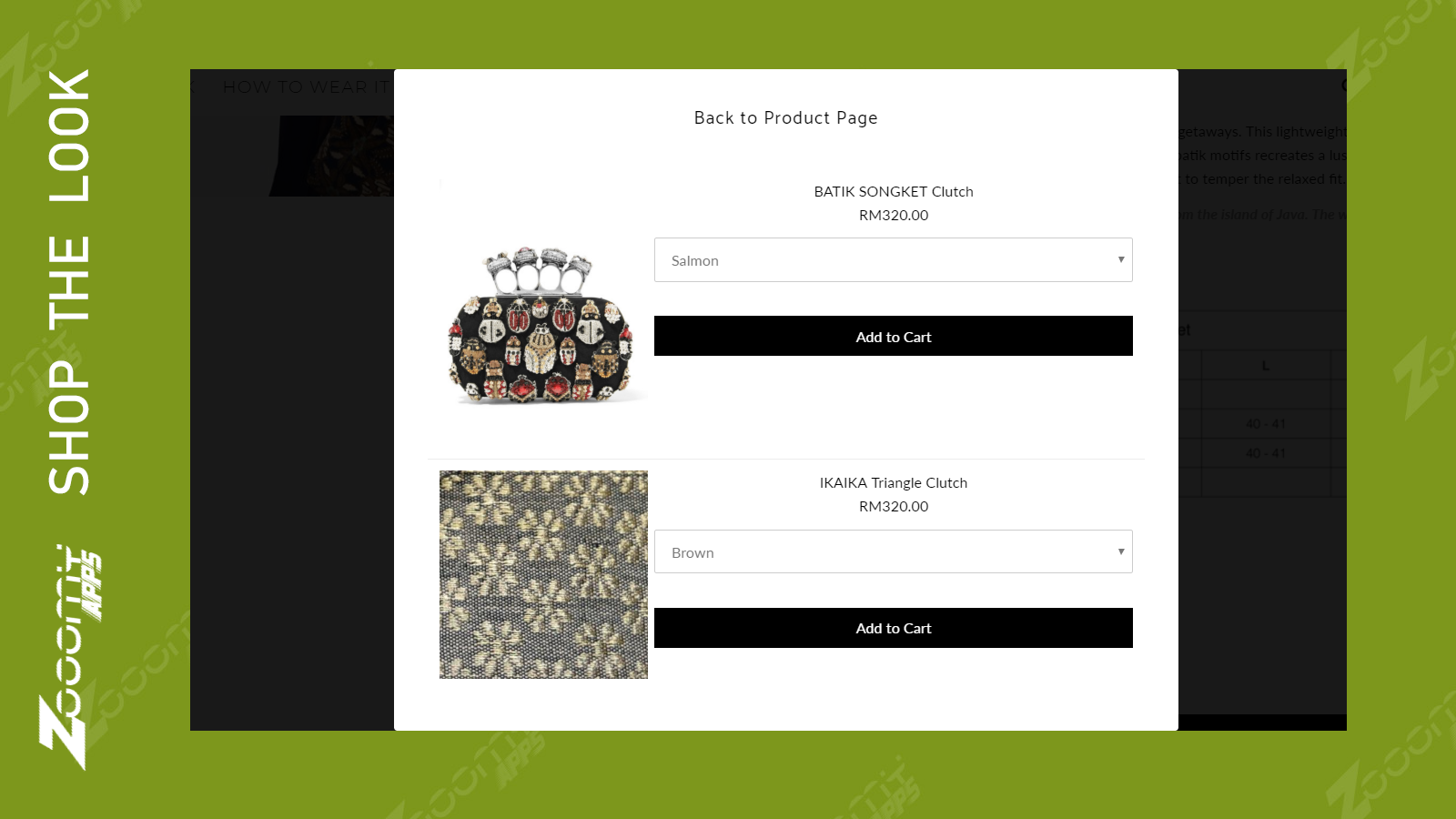Click the floral fabric IKAIKA clutch image

(543, 574)
